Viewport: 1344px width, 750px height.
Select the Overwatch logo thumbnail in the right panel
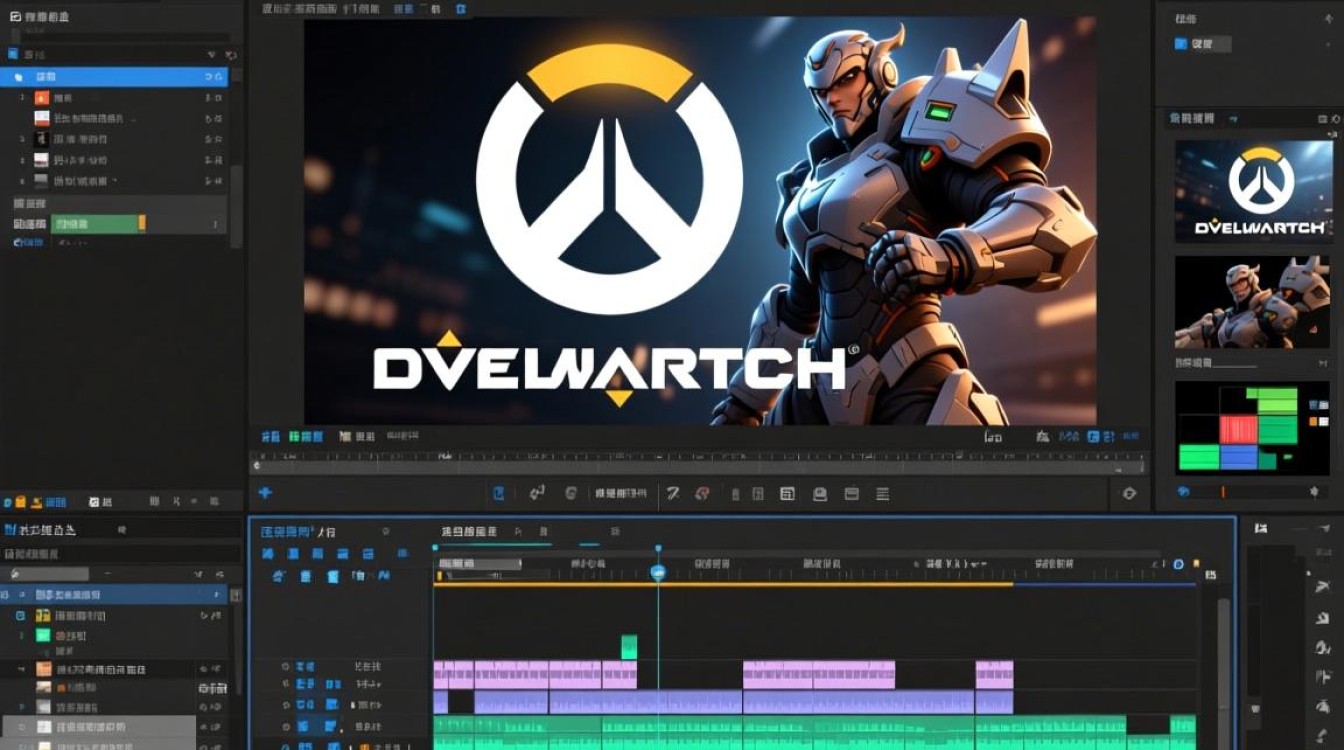point(1253,191)
